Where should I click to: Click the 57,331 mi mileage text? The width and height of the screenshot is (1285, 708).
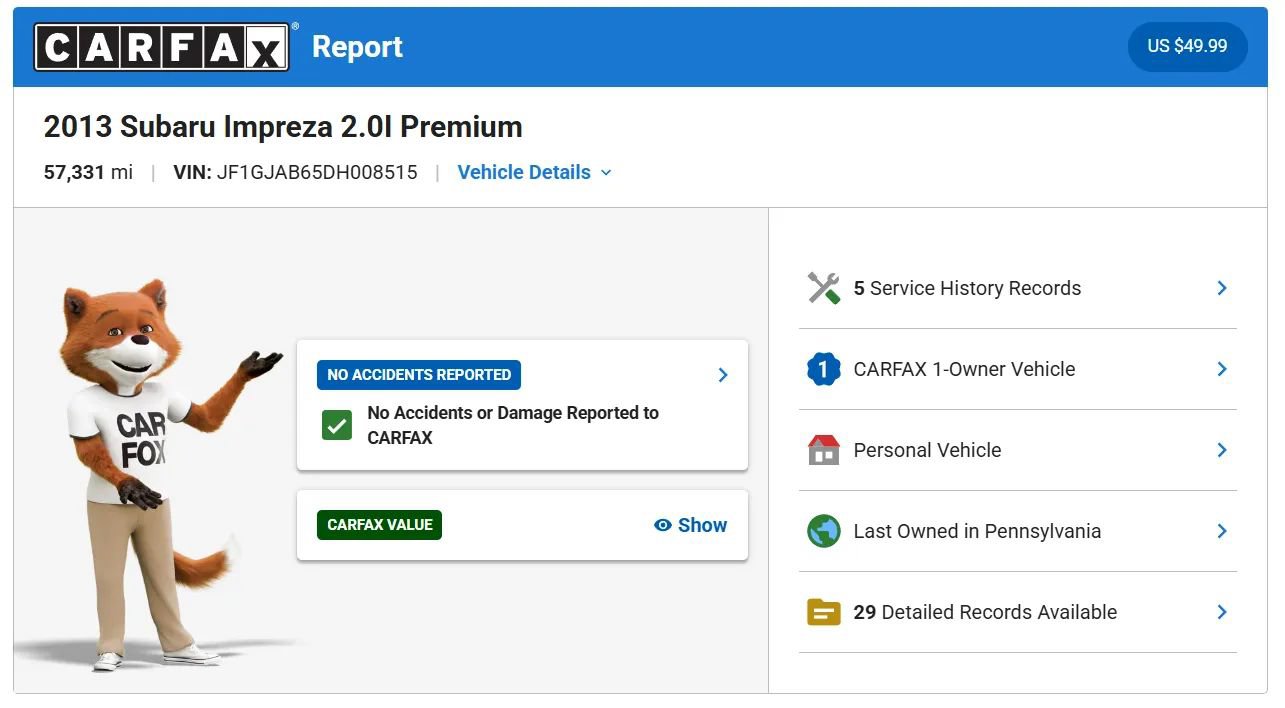click(x=88, y=172)
